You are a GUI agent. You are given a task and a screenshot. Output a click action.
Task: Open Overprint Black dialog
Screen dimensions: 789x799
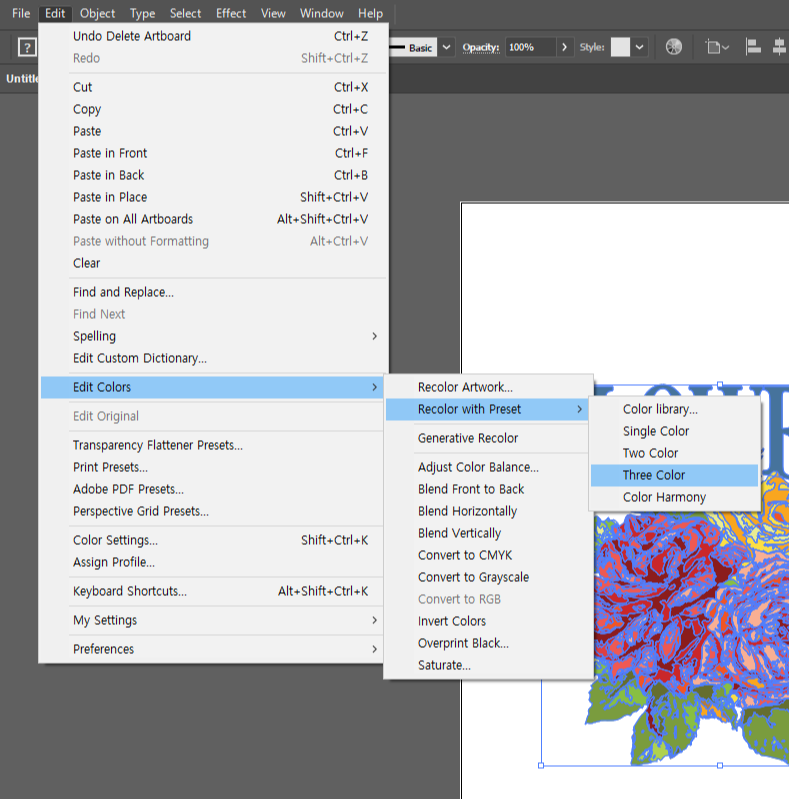[488, 643]
